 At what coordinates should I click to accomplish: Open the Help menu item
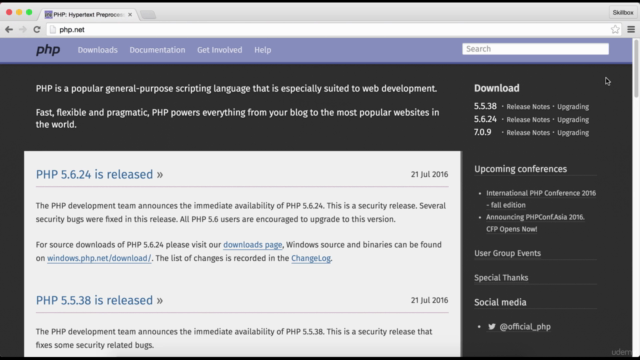[262, 50]
